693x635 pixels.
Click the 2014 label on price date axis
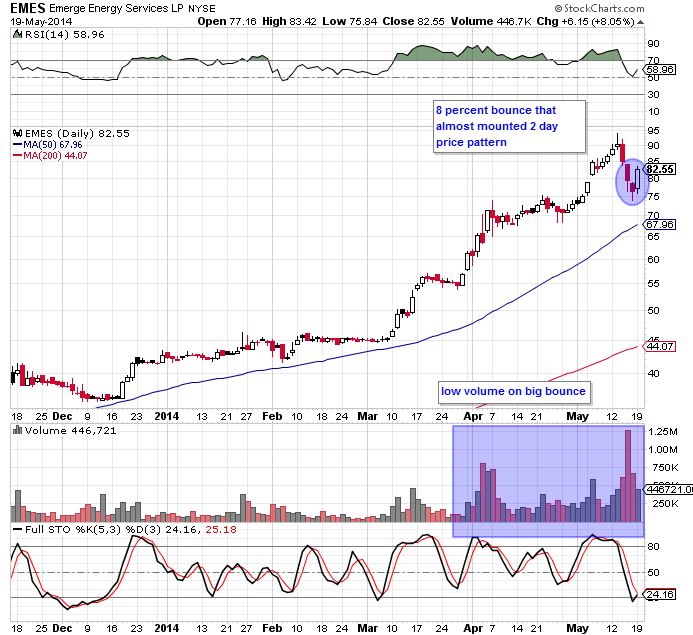(x=167, y=416)
